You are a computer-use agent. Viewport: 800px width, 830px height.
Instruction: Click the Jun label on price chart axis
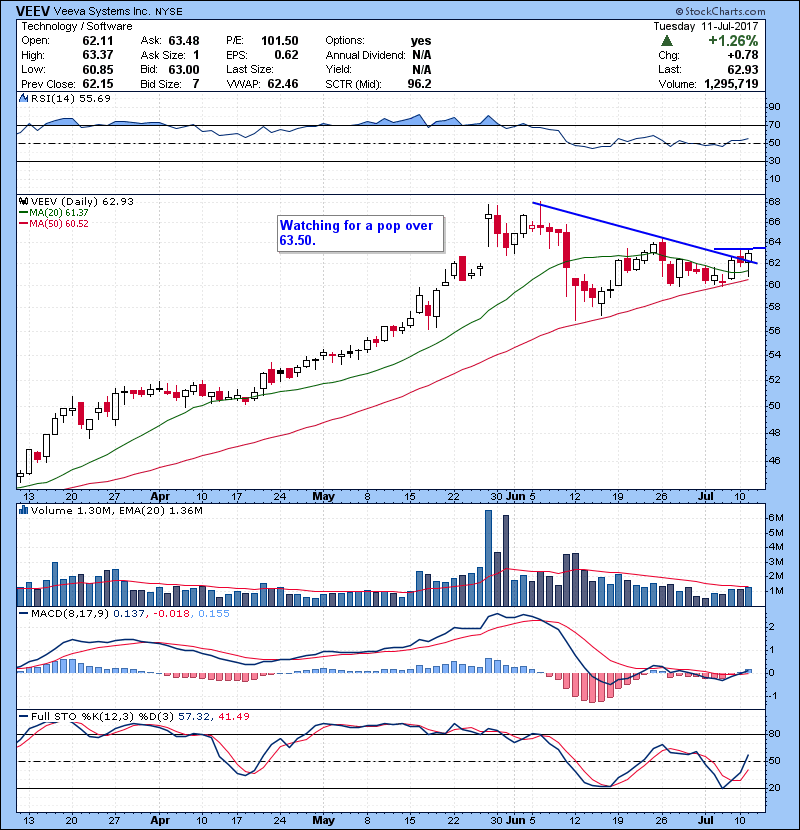pos(515,497)
